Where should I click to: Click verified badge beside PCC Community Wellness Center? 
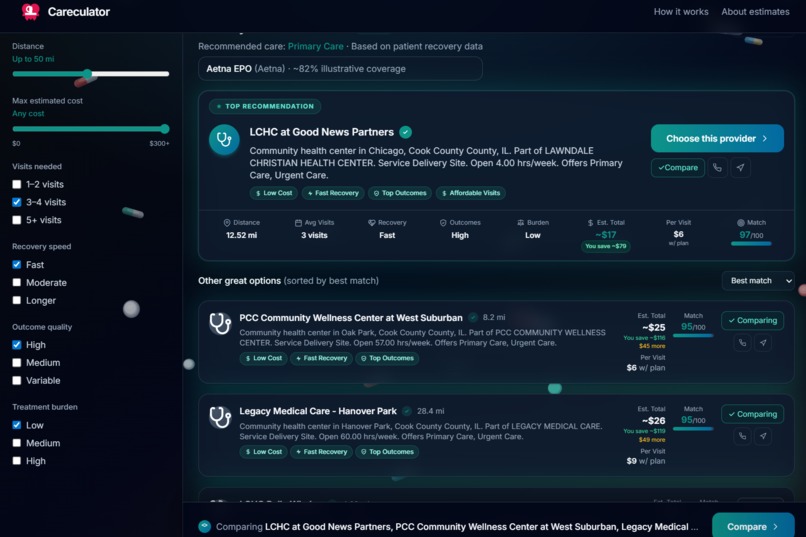tap(473, 318)
